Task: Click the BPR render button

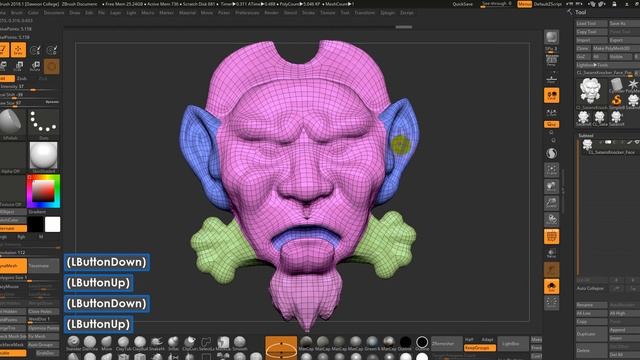Action: (551, 38)
